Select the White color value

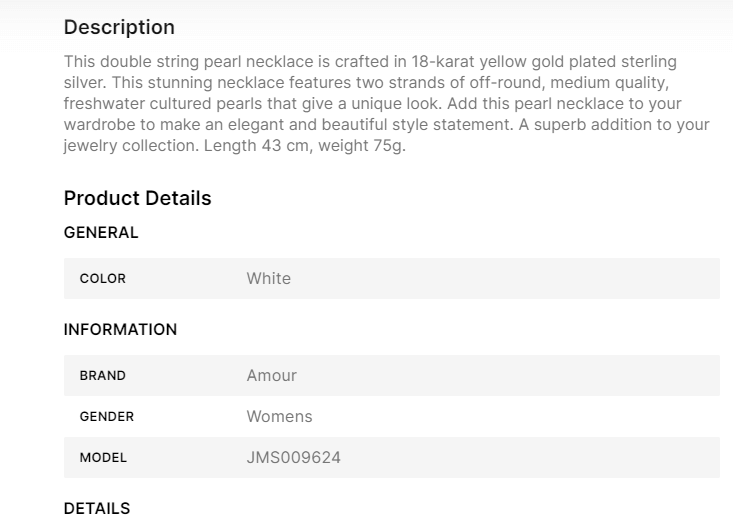pyautogui.click(x=269, y=279)
